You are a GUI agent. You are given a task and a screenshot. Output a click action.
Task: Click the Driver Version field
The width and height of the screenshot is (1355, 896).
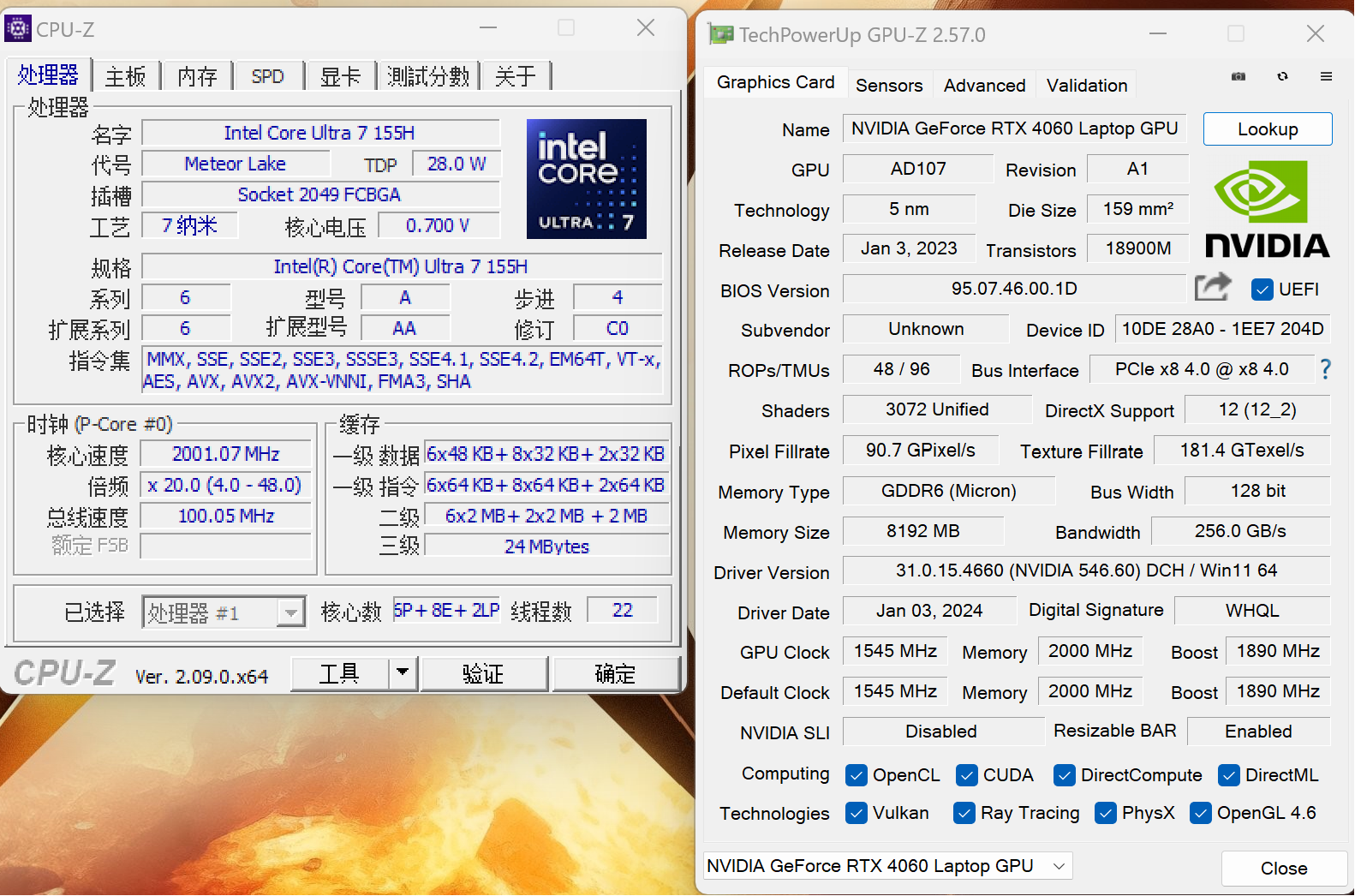tap(1086, 570)
